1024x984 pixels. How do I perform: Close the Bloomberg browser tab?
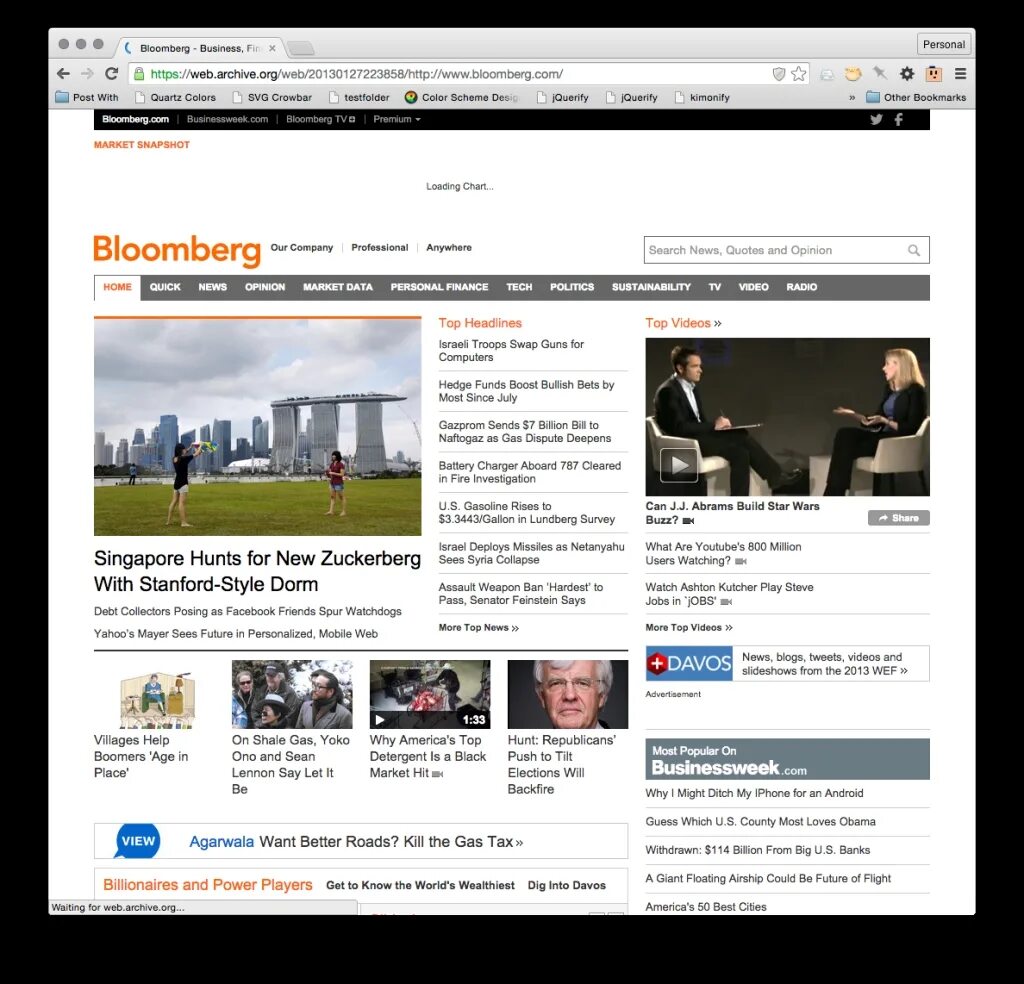point(272,48)
